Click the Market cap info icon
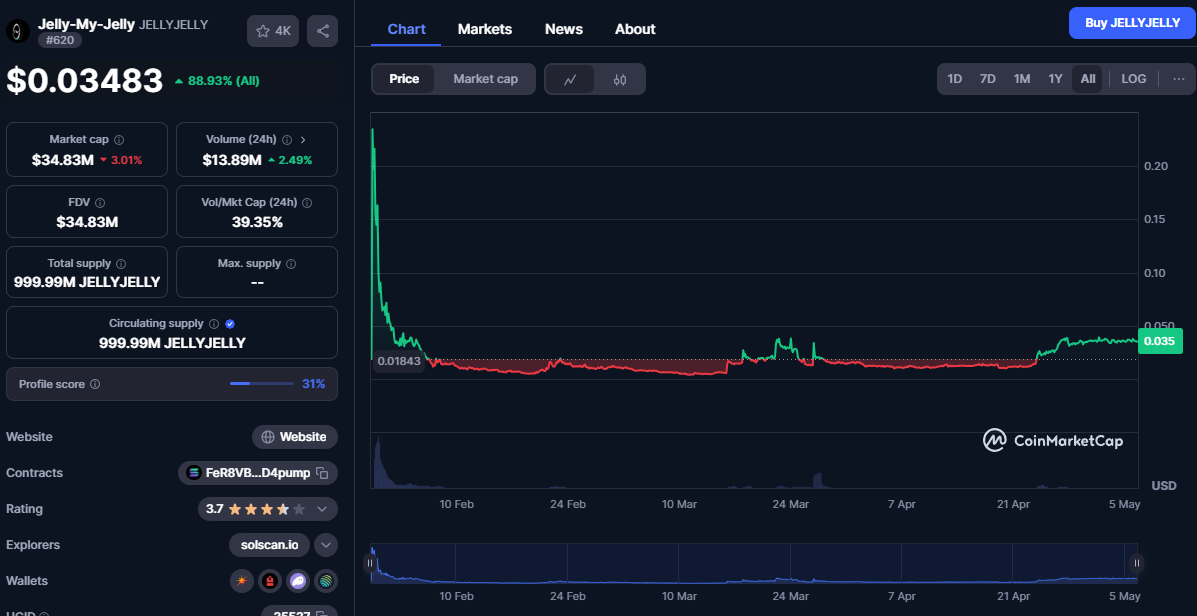 coord(119,140)
